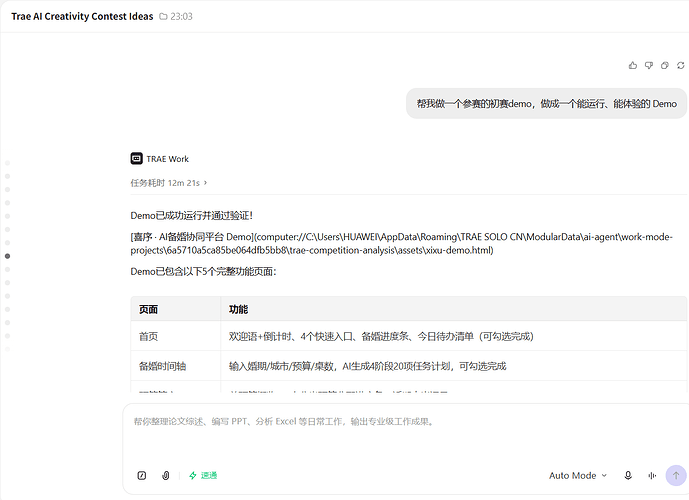
Task: Open the folder icon beside 23:03
Action: click(x=163, y=17)
